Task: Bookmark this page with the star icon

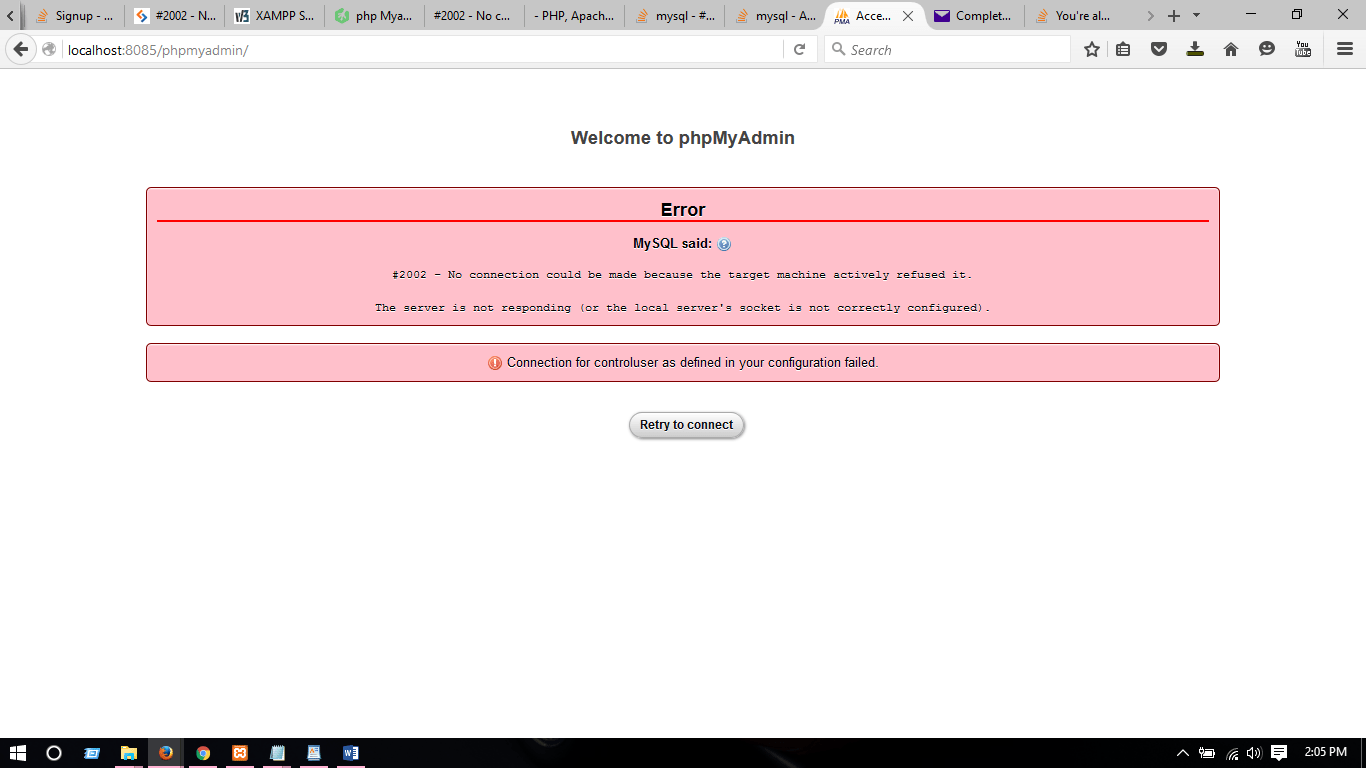Action: click(x=1092, y=49)
